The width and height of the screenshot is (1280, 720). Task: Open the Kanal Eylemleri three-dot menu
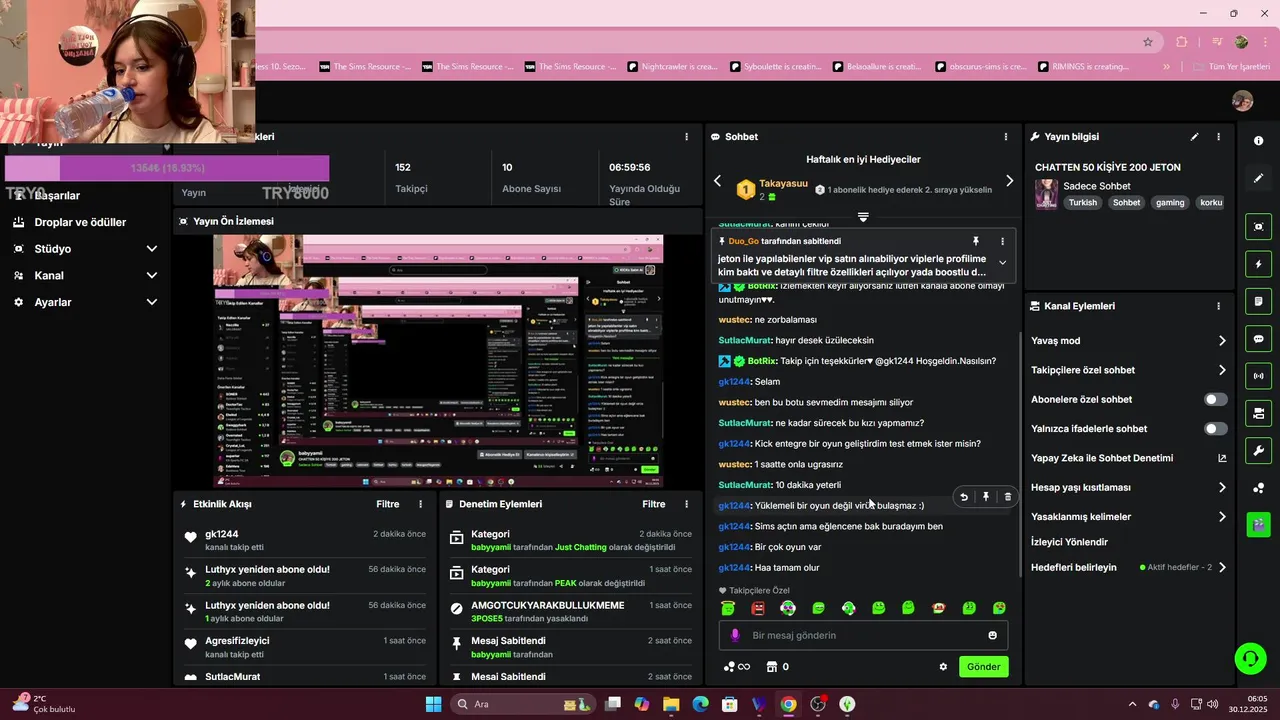(1218, 306)
